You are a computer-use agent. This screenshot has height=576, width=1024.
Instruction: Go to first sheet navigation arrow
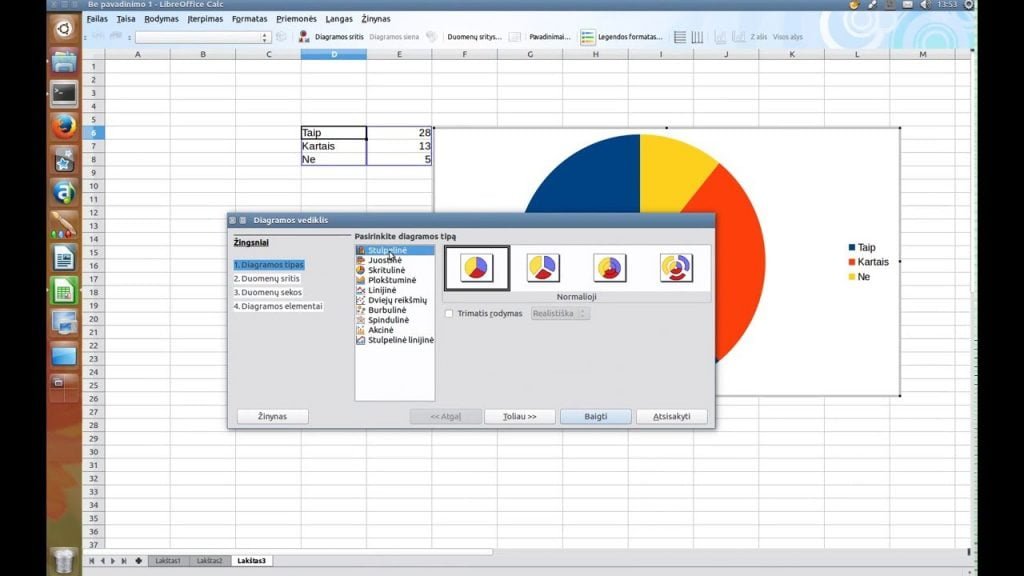point(91,560)
